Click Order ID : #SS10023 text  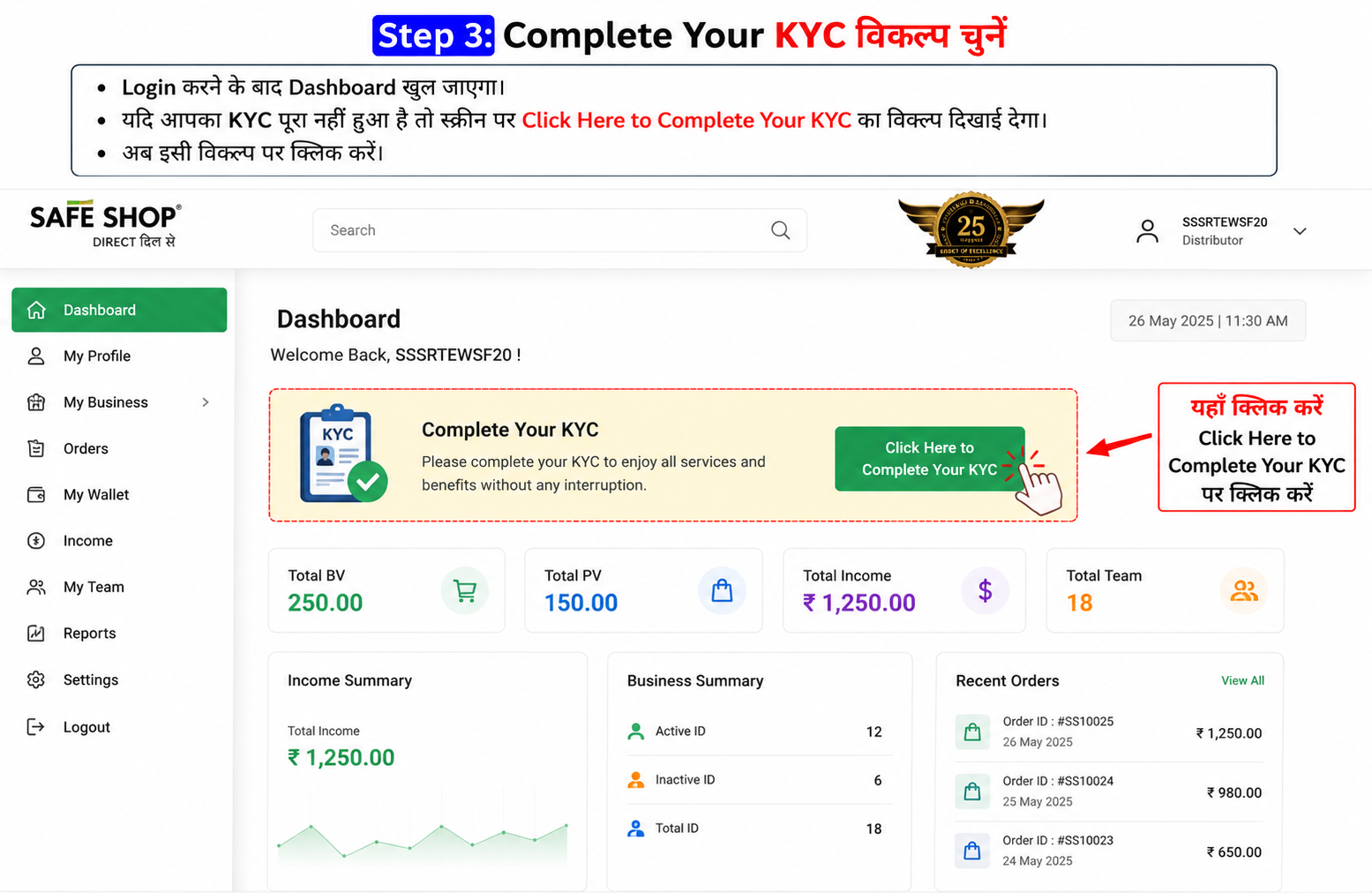click(1058, 840)
